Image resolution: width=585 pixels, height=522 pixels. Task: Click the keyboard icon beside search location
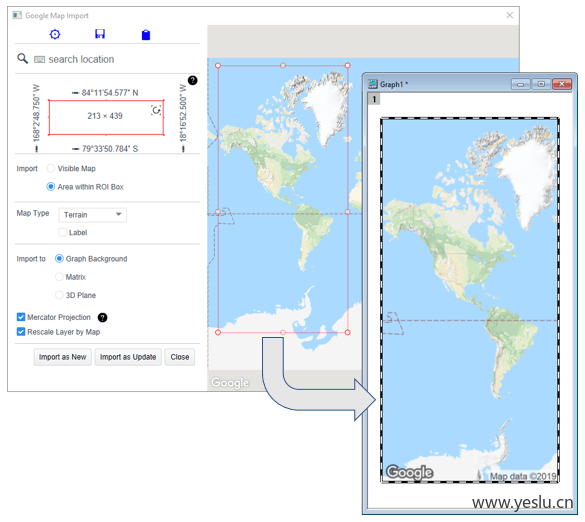tap(40, 60)
